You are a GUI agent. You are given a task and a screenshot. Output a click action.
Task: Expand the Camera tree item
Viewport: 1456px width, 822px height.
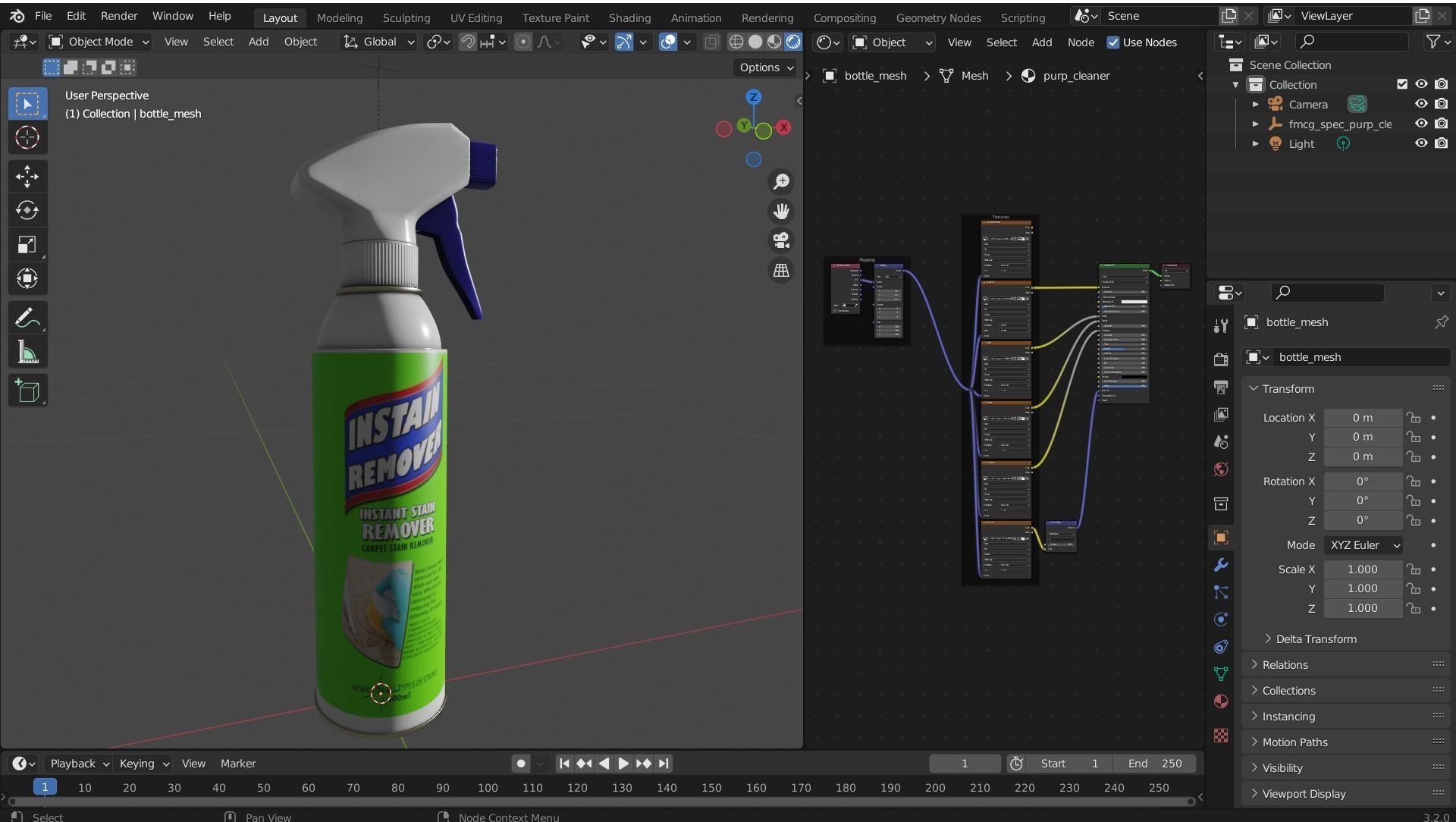click(x=1255, y=104)
